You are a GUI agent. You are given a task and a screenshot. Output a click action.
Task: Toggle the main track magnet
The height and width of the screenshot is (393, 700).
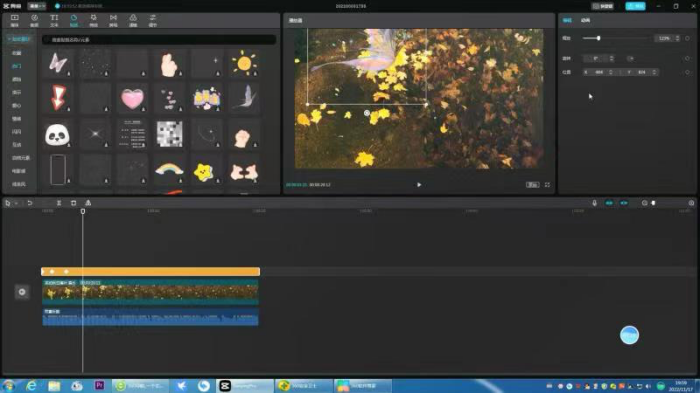(x=609, y=203)
